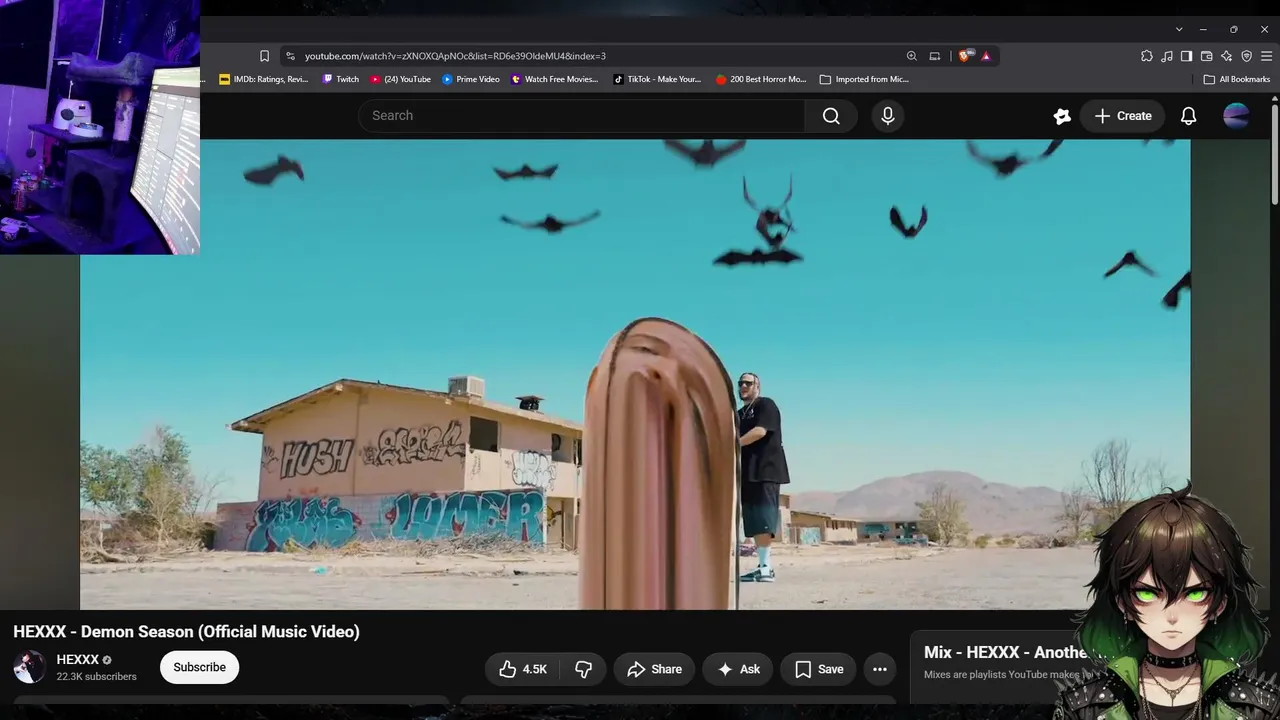Open YouTube notifications bell

1189,116
